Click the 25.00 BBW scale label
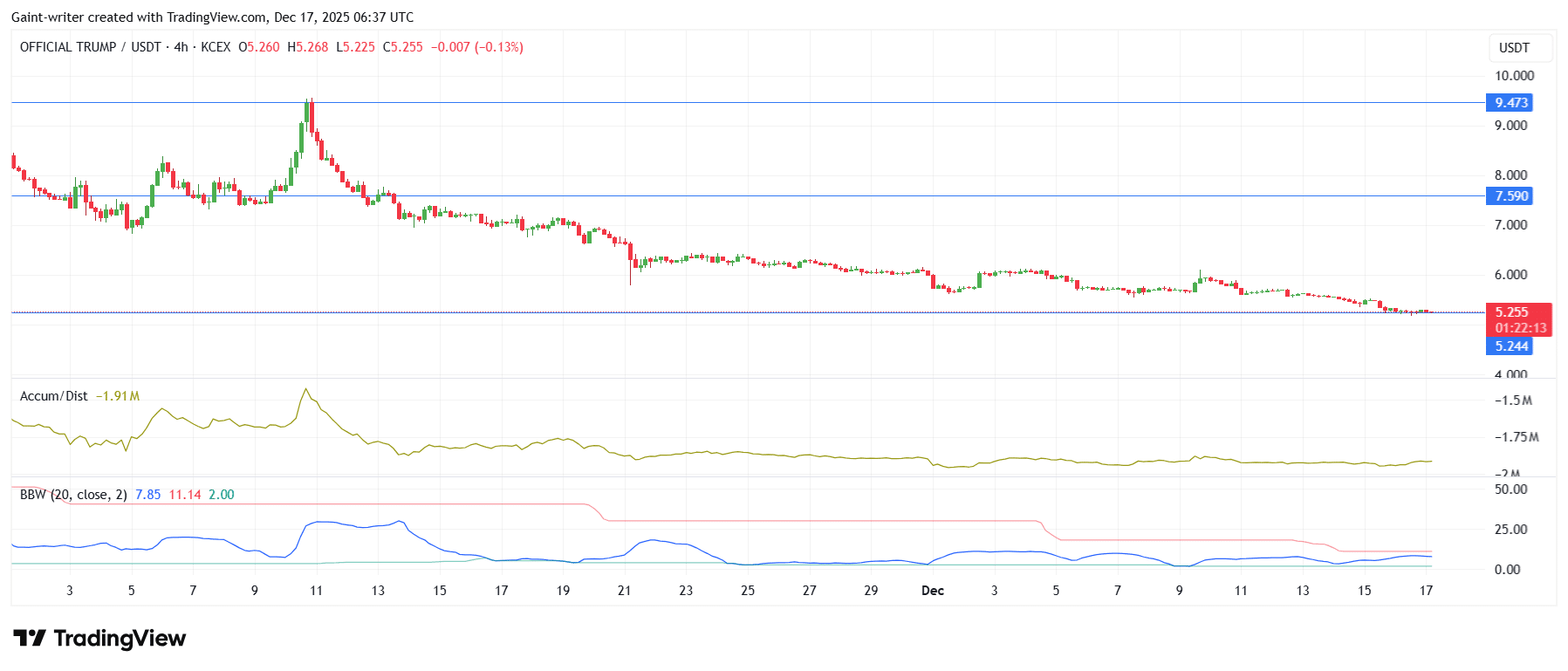This screenshot has width=1568, height=671. [1511, 530]
